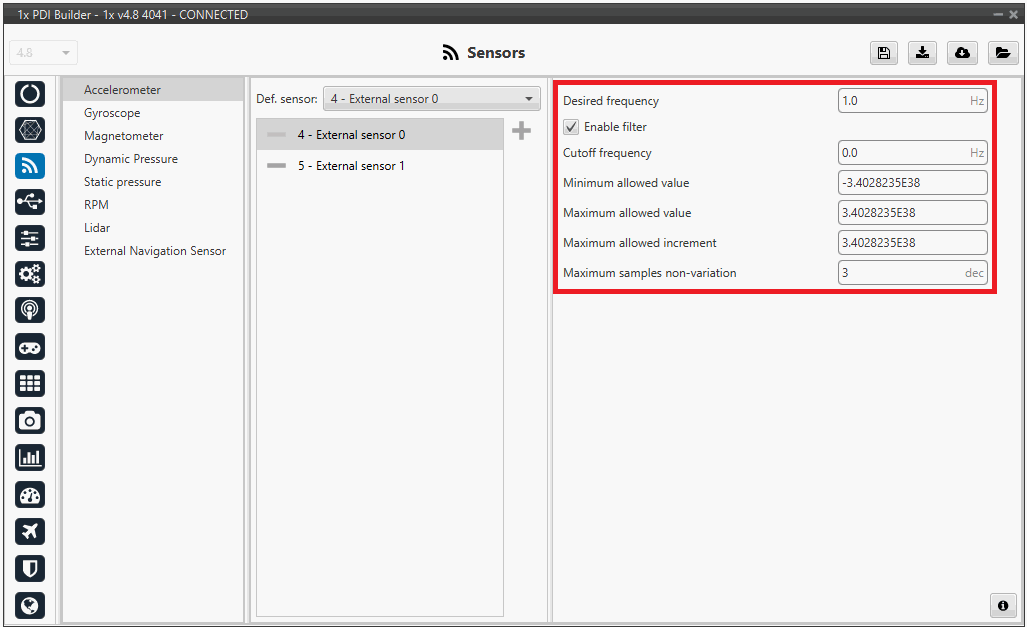Open the folder icon in top toolbar
The image size is (1027, 627).
[x=1002, y=53]
